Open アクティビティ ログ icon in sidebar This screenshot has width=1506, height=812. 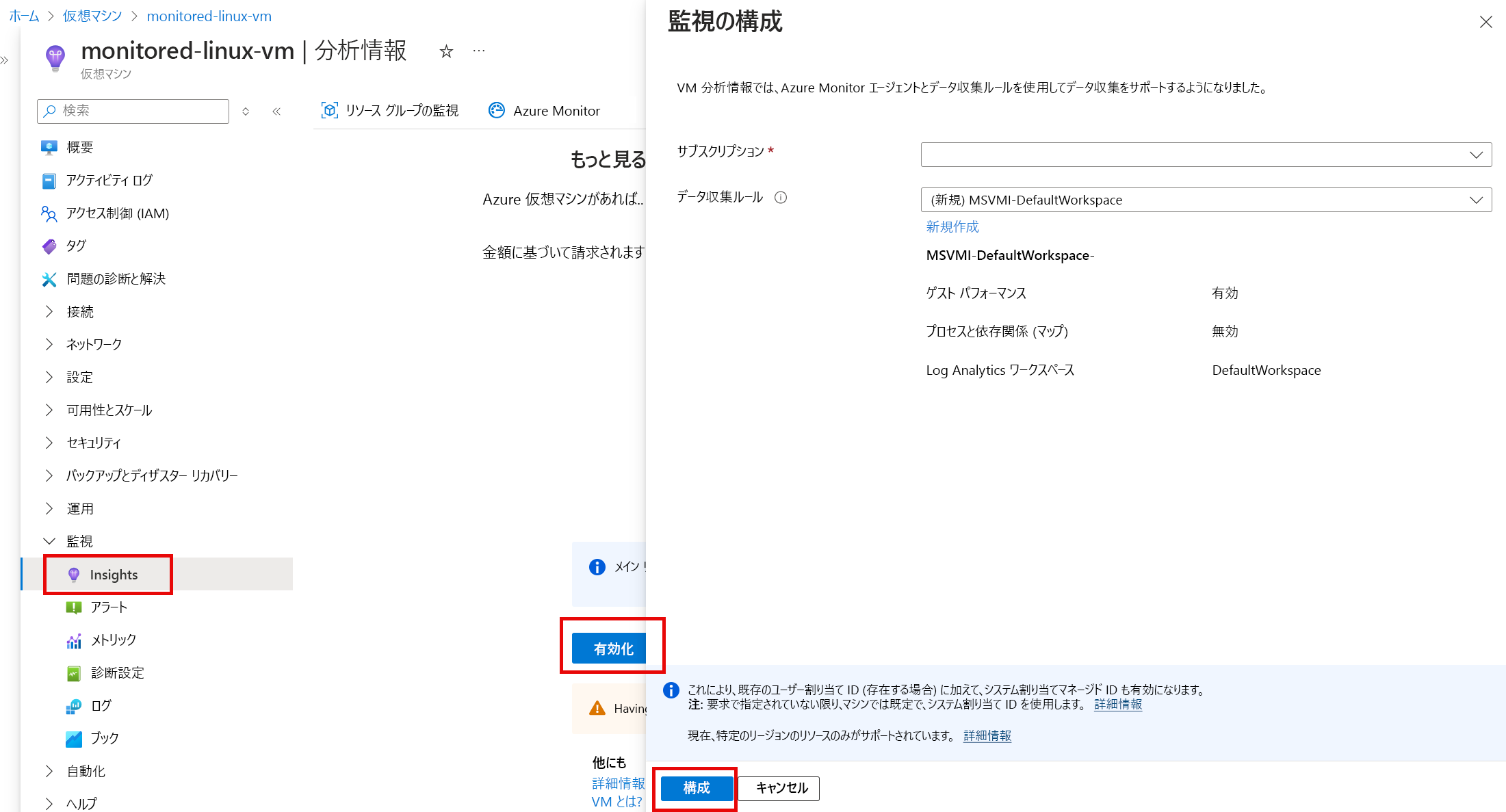[49, 181]
